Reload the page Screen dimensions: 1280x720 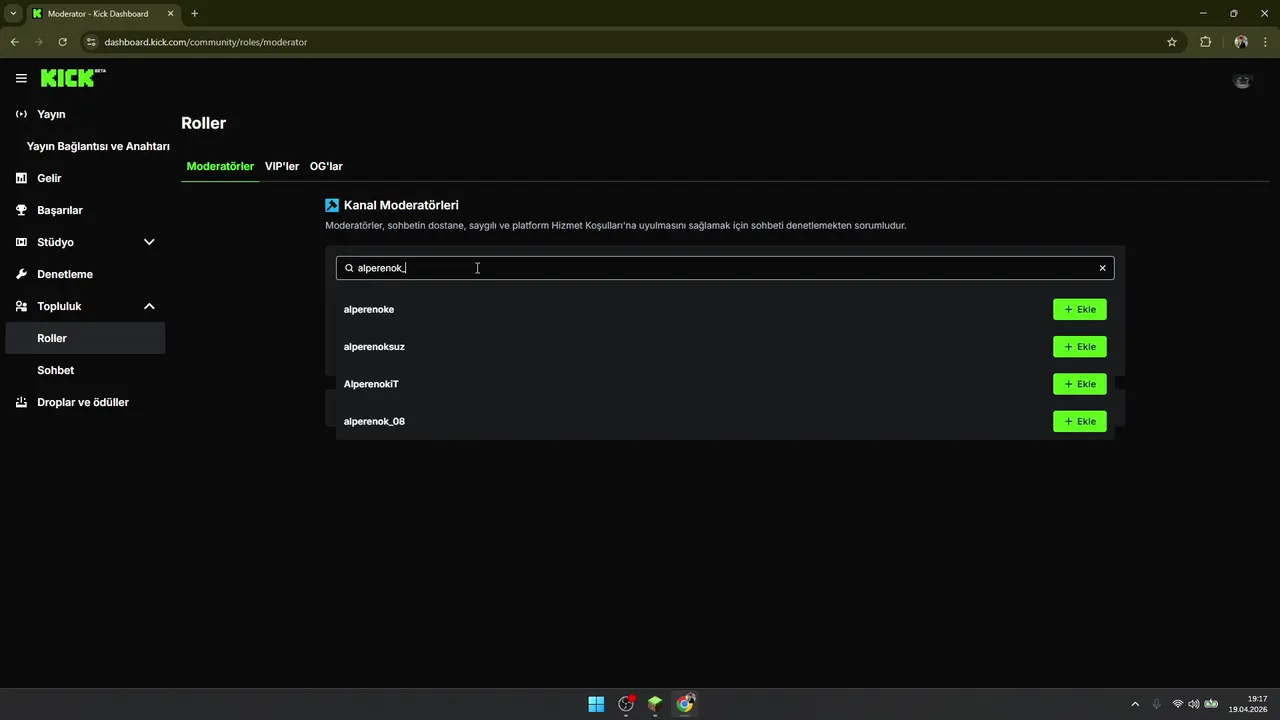tap(62, 42)
